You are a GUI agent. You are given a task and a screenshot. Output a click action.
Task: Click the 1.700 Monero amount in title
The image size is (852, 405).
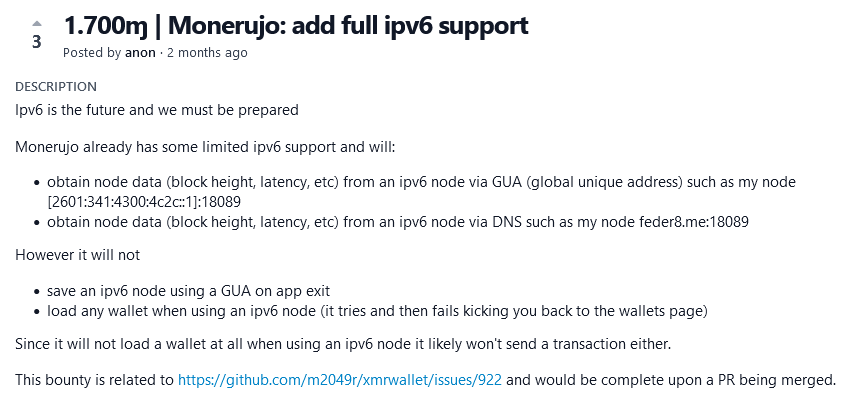pos(100,25)
